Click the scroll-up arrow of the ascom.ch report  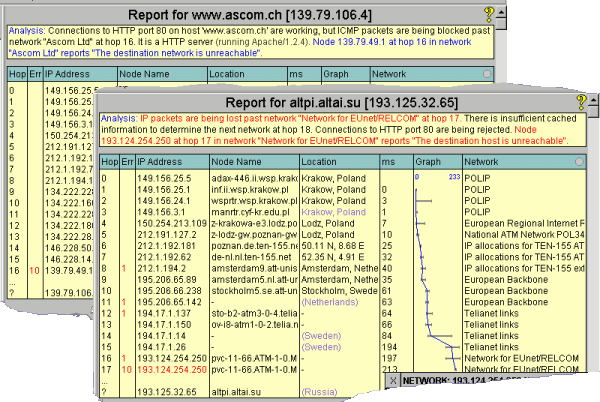501,12
